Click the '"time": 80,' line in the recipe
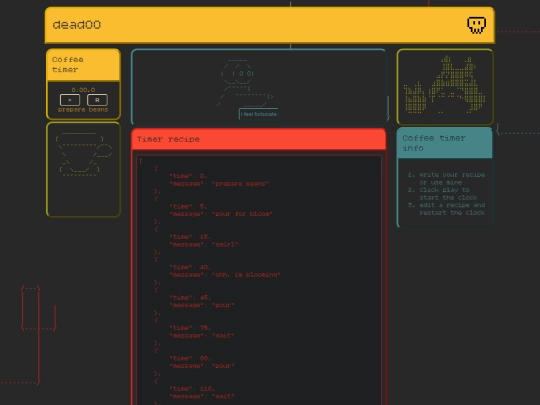 [x=190, y=358]
